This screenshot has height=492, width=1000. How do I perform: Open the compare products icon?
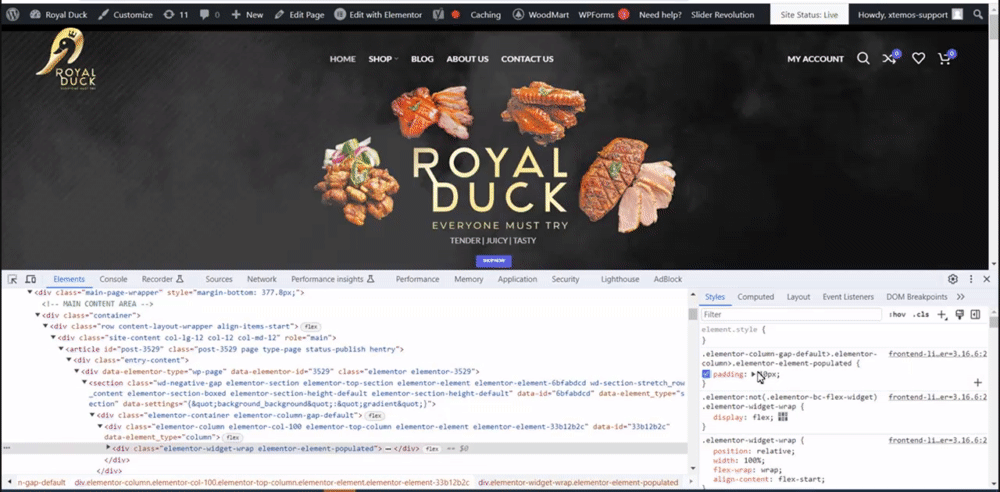891,58
